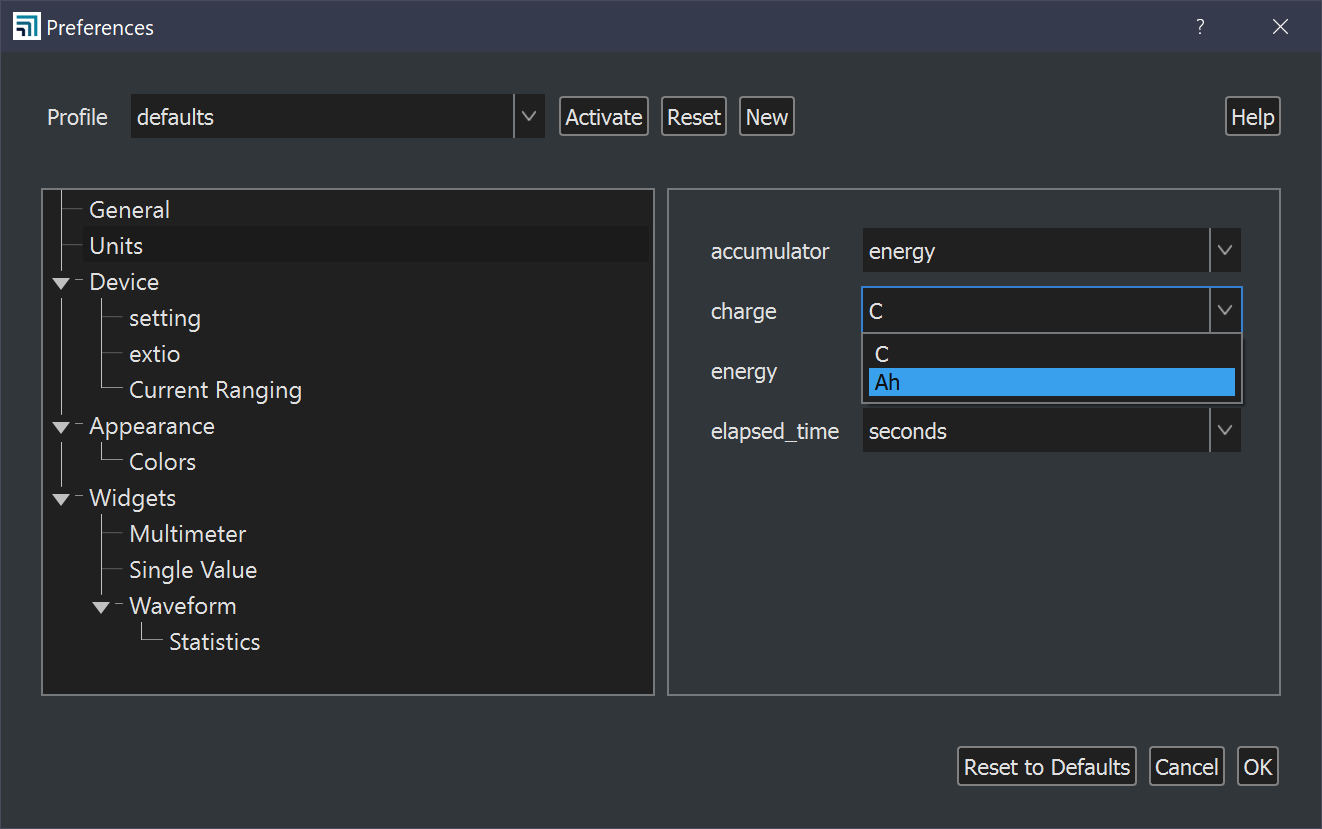Open the accumulator dropdown
This screenshot has height=829, width=1322.
coord(1224,250)
